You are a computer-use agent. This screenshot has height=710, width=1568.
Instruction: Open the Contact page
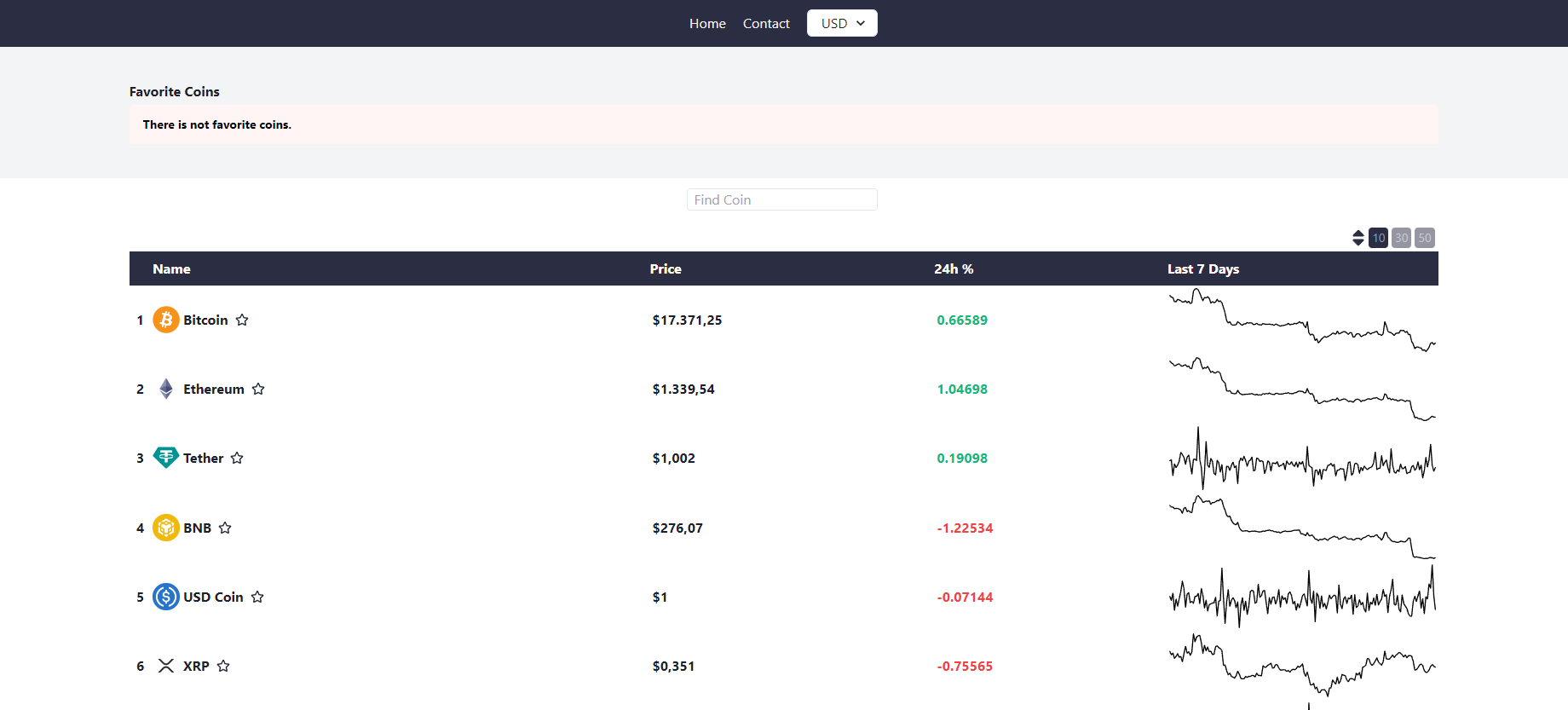tap(766, 23)
